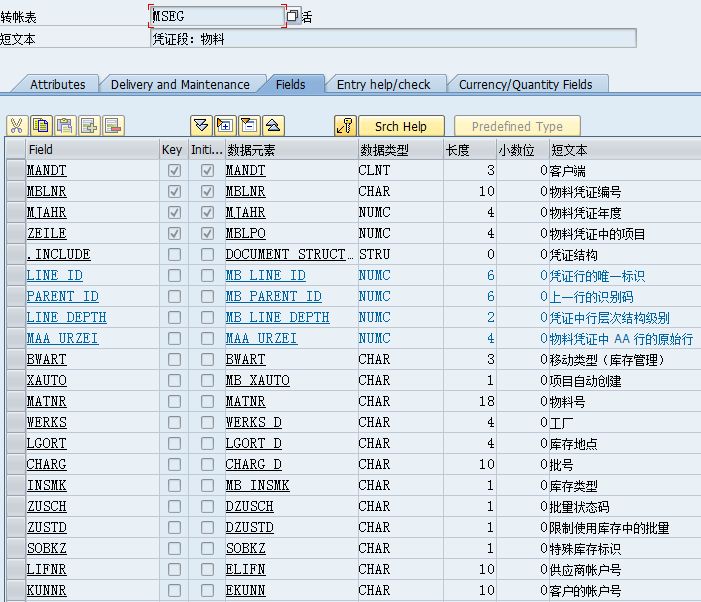Click the DZUSTD data element link
The height and width of the screenshot is (602, 701).
point(249,527)
